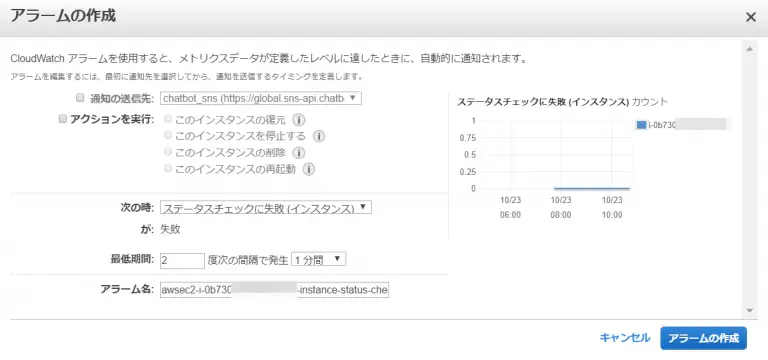Click the blue legend swatch for i-0b730

click(641, 125)
